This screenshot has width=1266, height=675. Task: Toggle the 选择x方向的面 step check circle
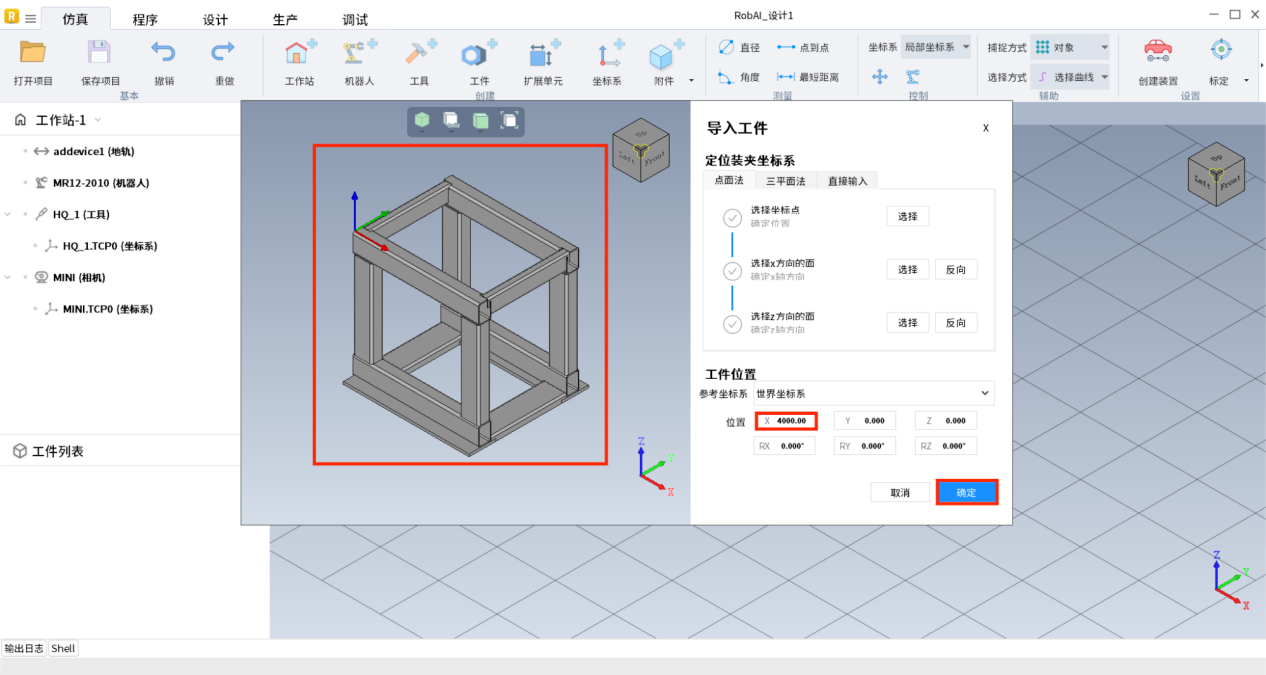click(x=732, y=270)
